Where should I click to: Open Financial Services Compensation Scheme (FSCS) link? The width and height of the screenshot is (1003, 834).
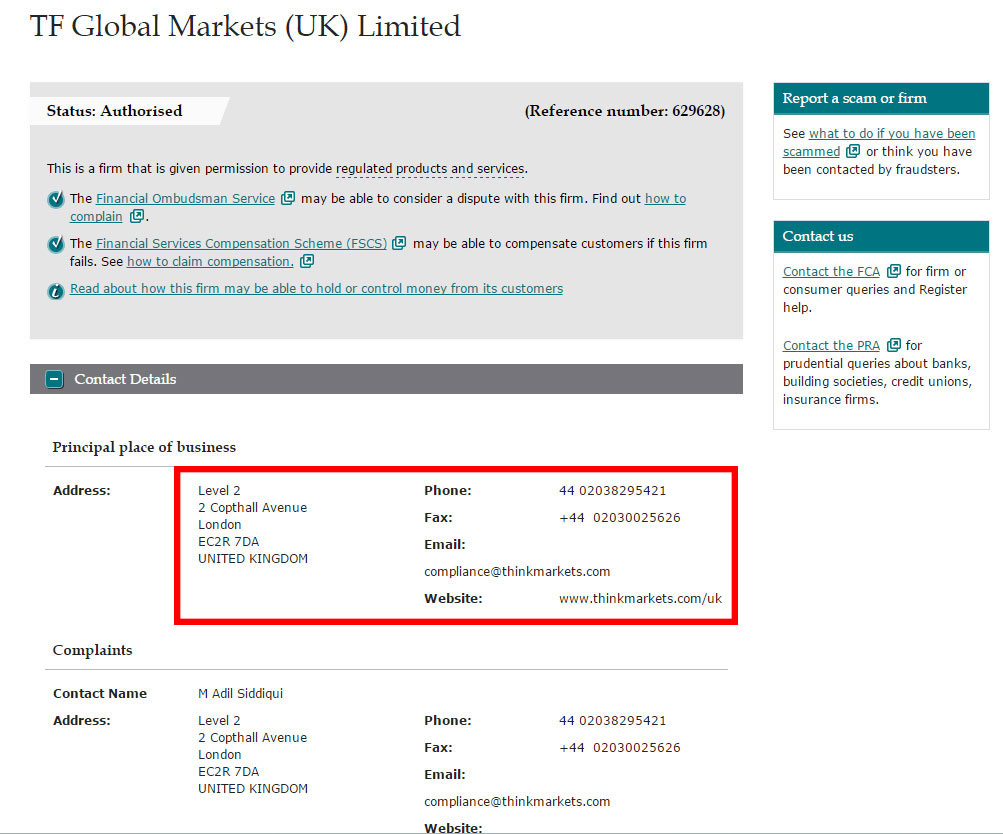(240, 243)
